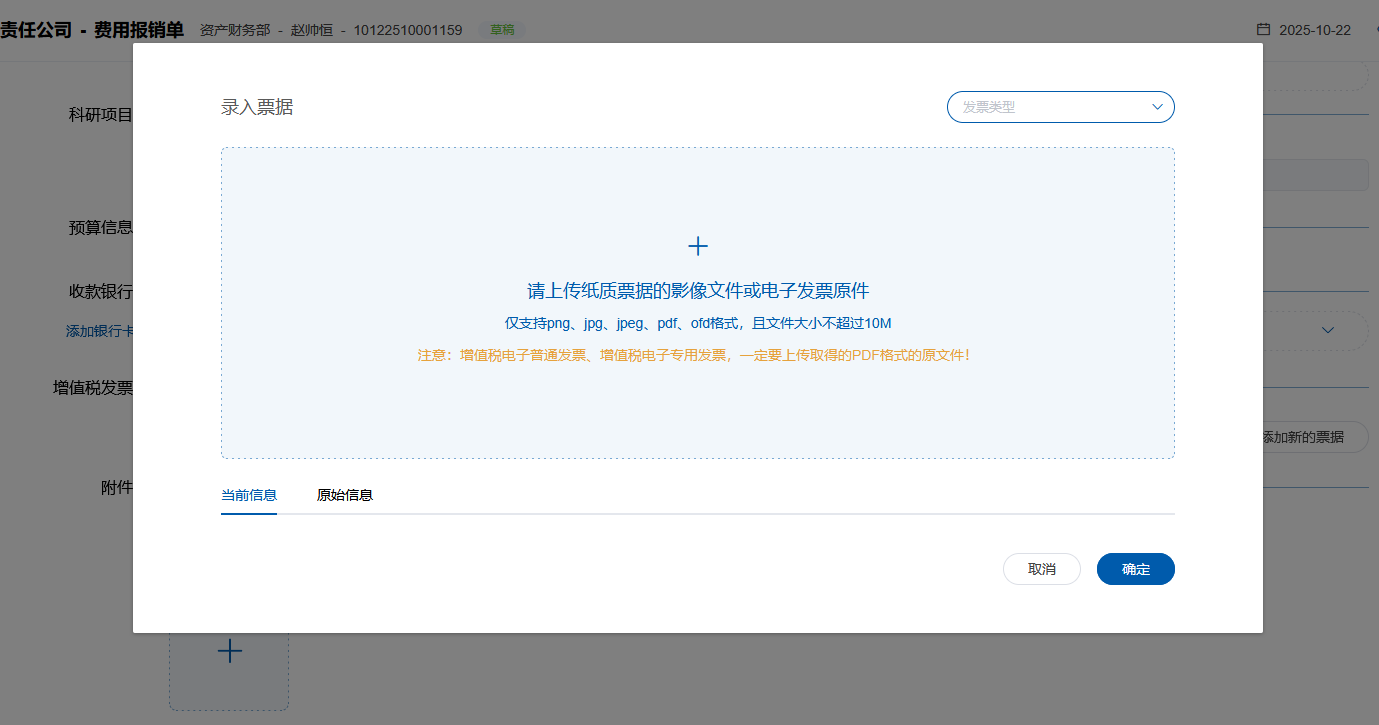Click the plus icon in upload area
Screen dimensions: 1379x725
click(698, 246)
